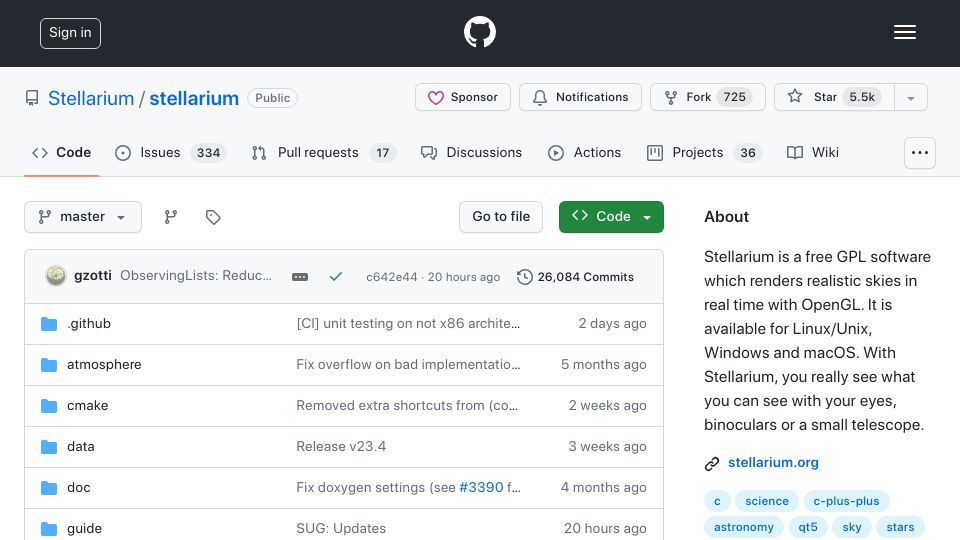Open the Notifications button
The image size is (960, 540).
[580, 97]
